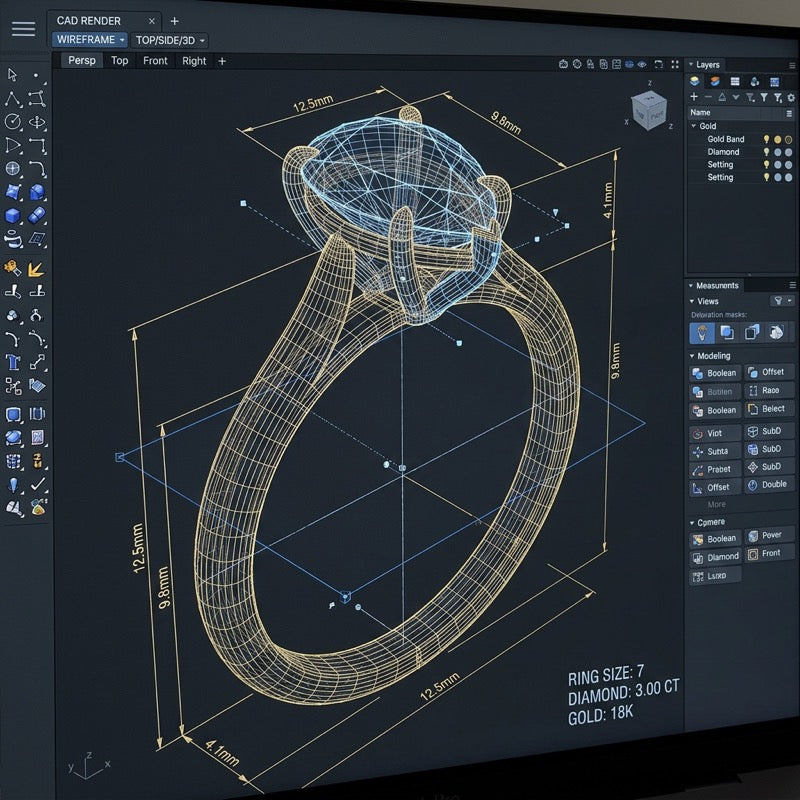Open the hamburger menu
The width and height of the screenshot is (800, 800).
[23, 29]
